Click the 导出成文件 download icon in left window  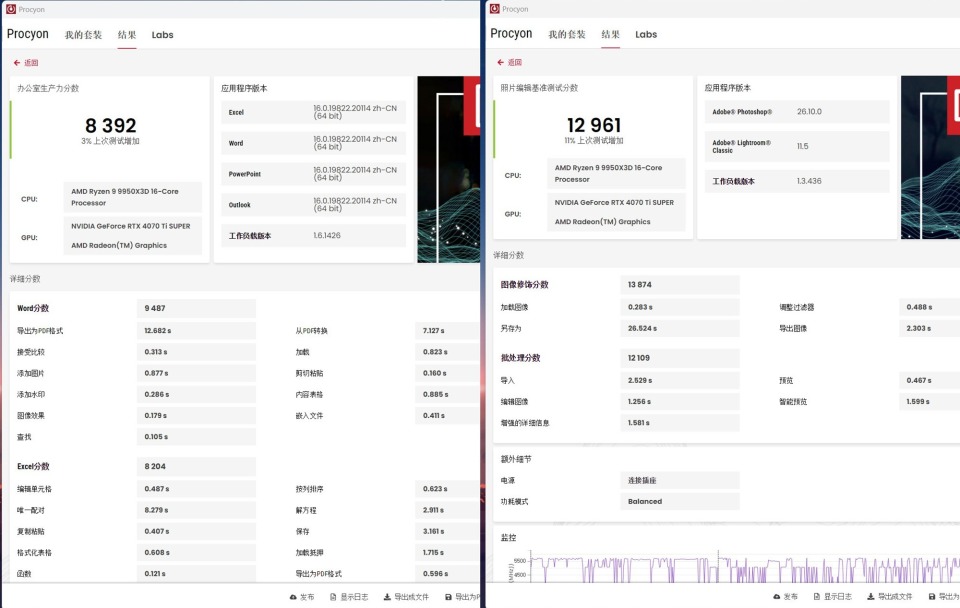387,597
